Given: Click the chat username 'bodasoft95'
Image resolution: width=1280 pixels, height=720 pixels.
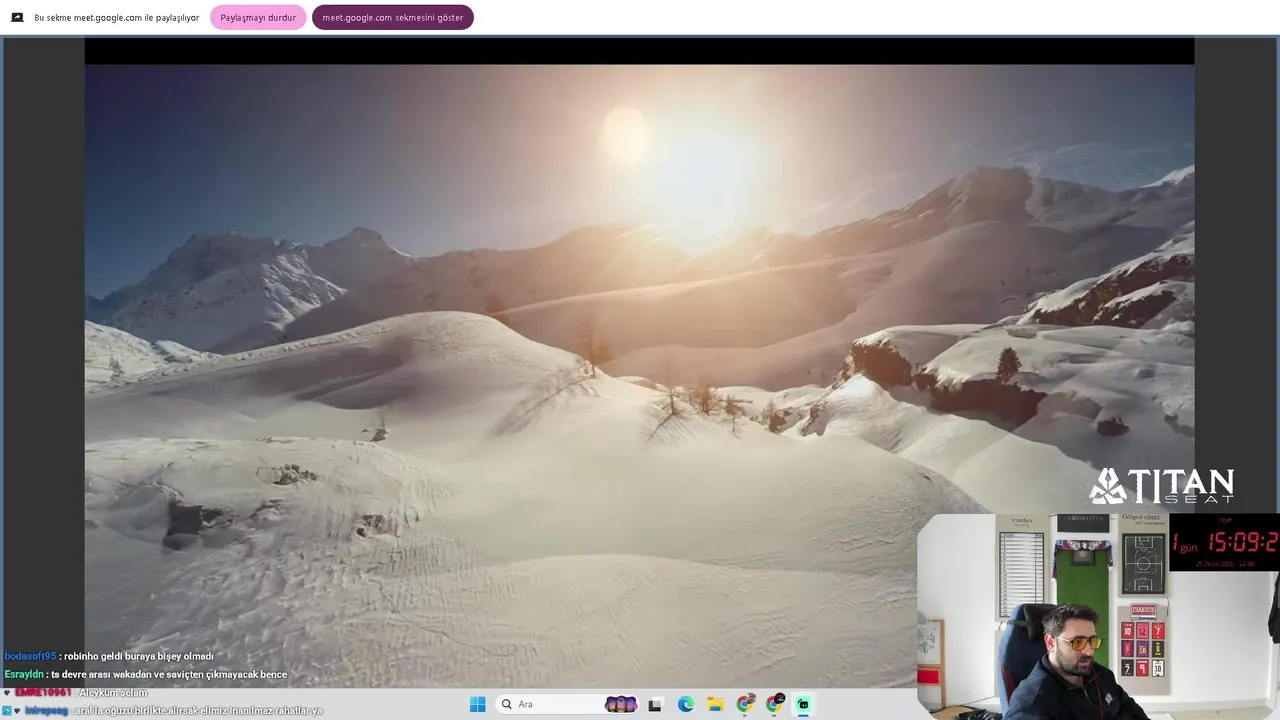Looking at the screenshot, I should coord(30,656).
